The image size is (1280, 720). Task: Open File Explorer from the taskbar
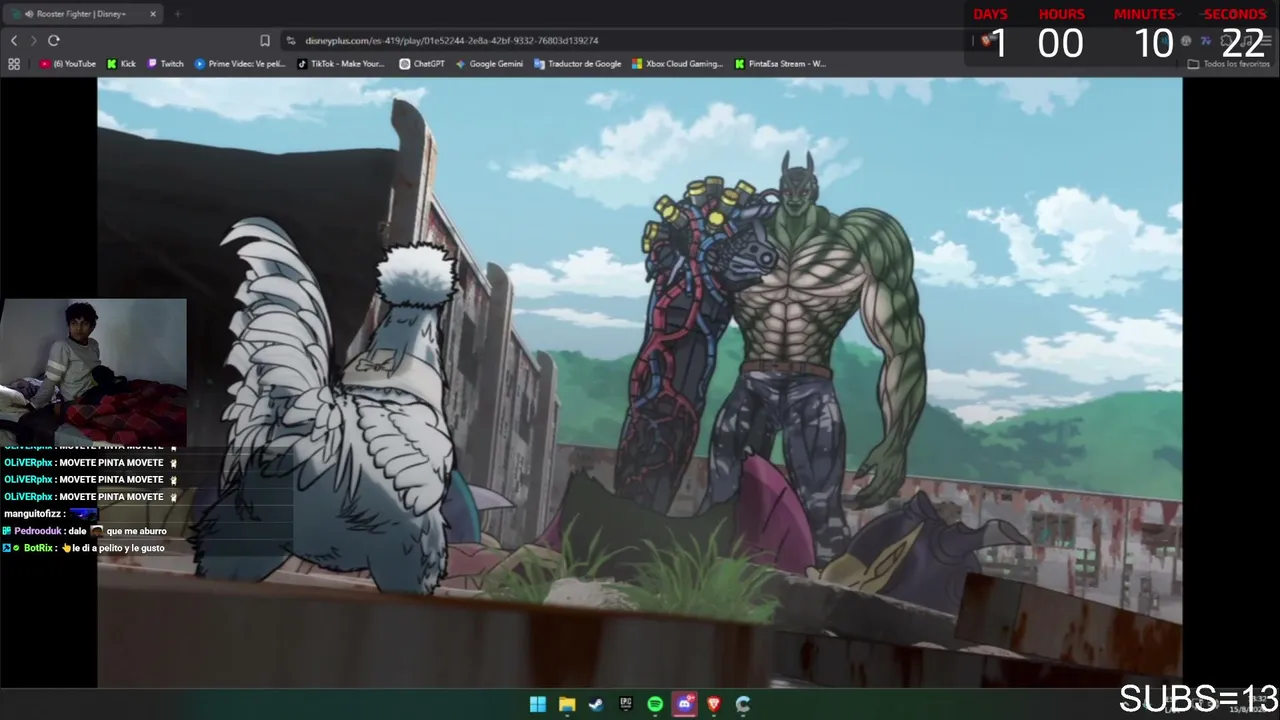567,704
